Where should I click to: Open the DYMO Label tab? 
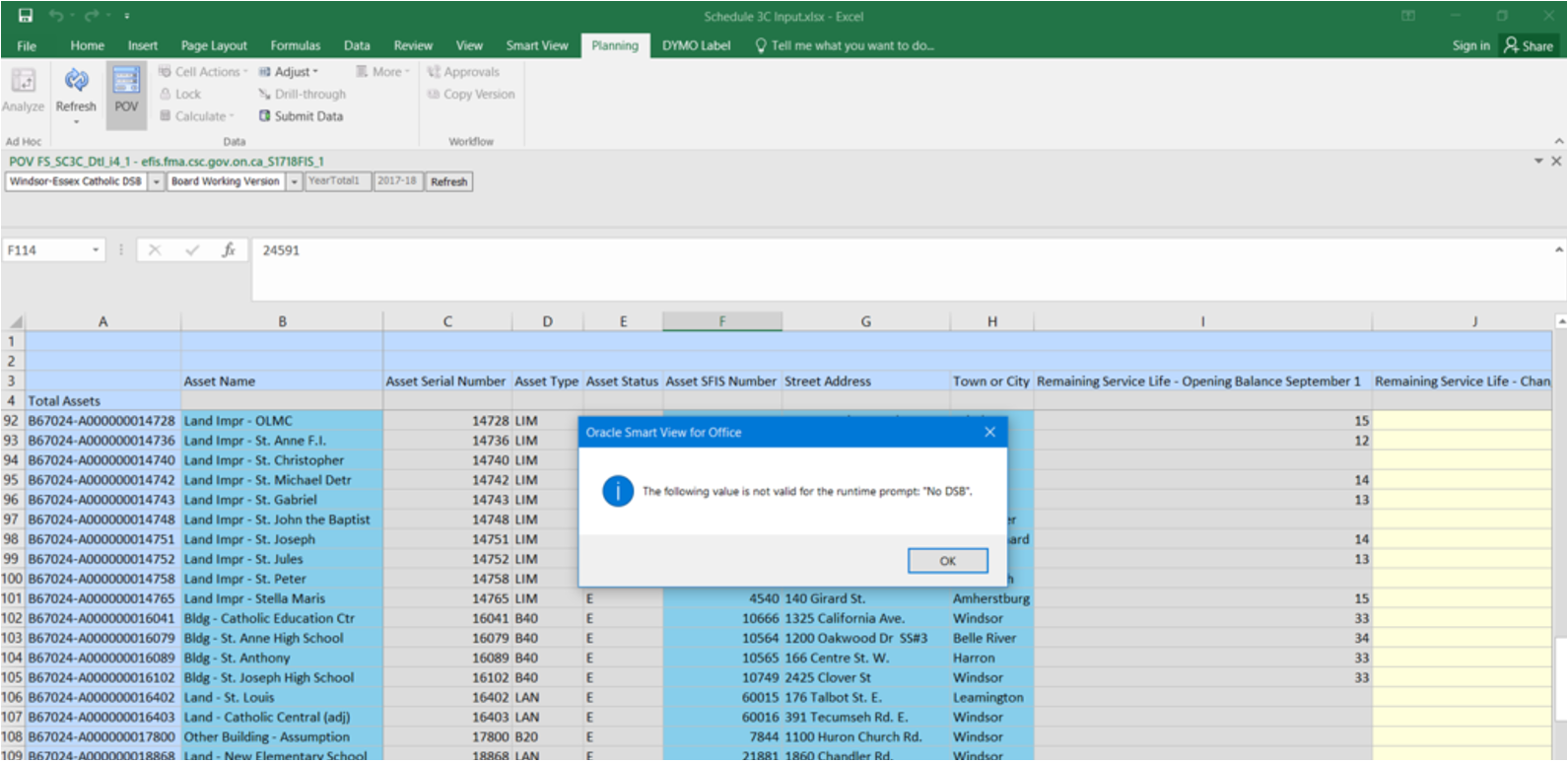pos(696,45)
